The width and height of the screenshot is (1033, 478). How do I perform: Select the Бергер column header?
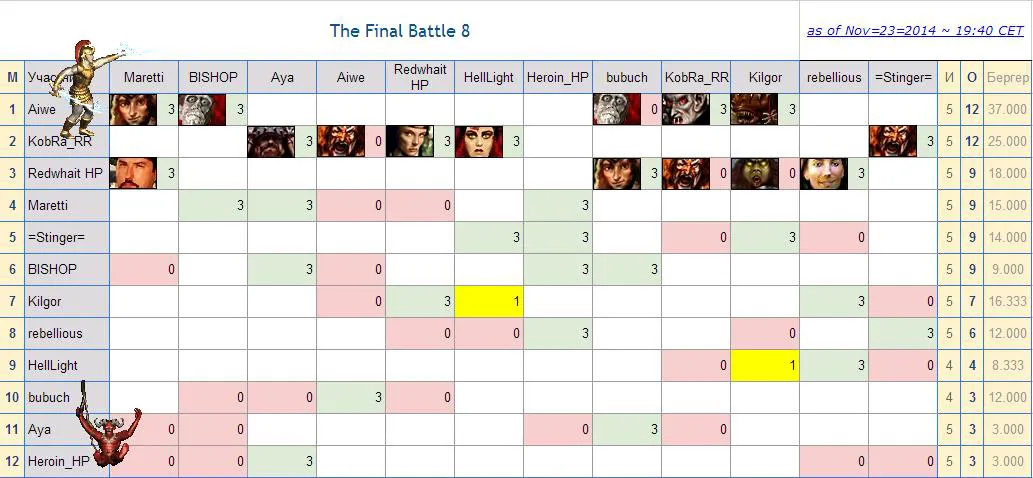click(x=1007, y=78)
